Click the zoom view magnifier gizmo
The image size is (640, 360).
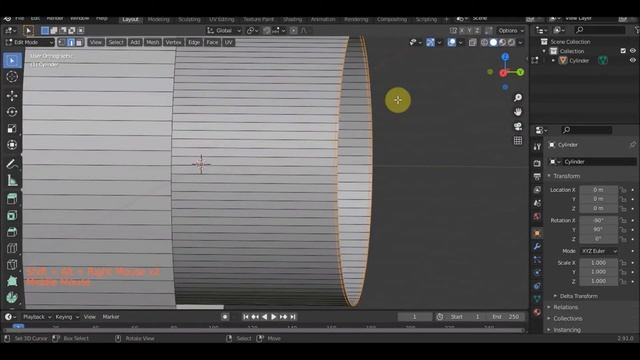pyautogui.click(x=518, y=98)
